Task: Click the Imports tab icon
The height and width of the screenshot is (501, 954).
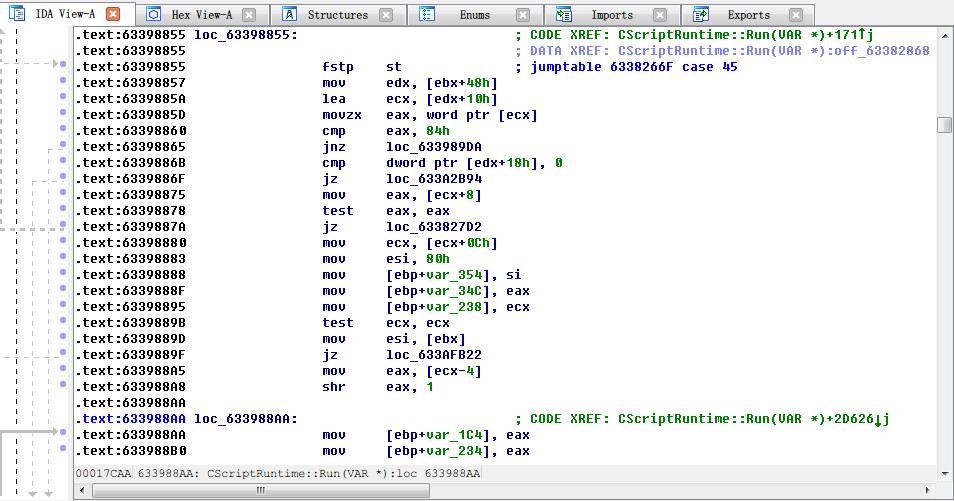Action: click(x=564, y=15)
